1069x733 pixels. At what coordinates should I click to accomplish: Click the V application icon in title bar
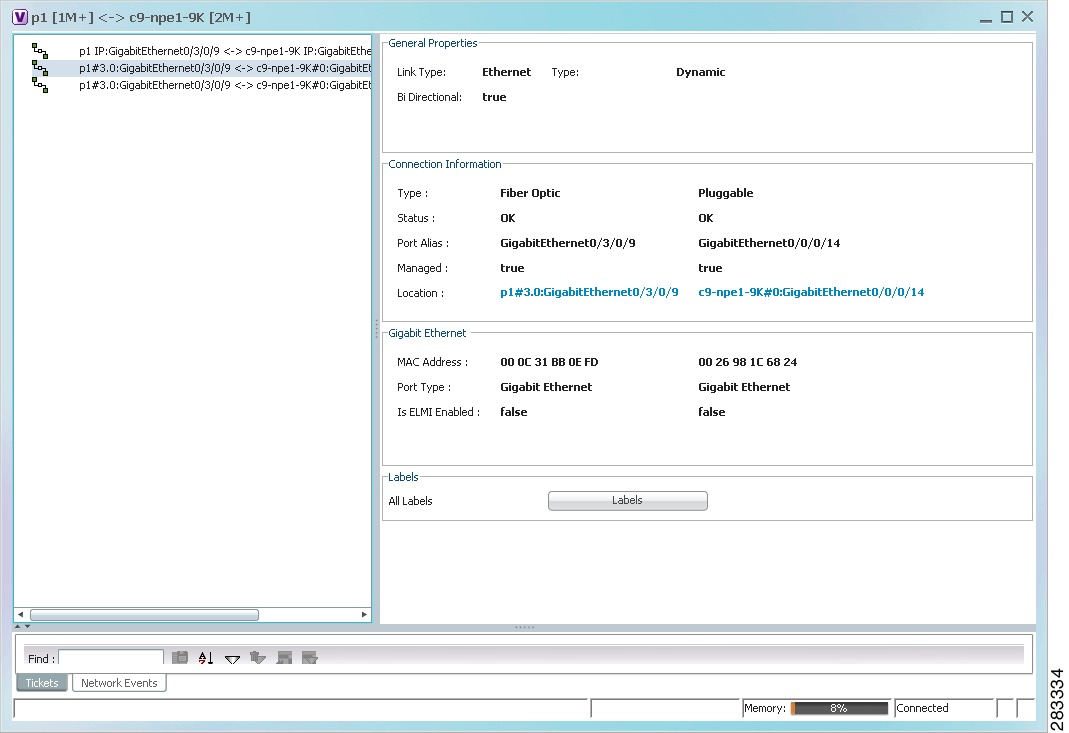pos(20,17)
